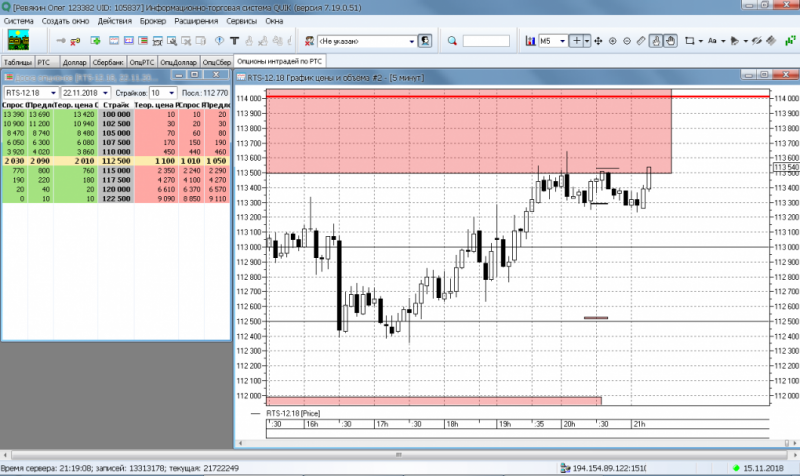Image resolution: width=800 pixels, height=476 pixels.
Task: Click the chart window horizontal scrollbar
Action: (x=515, y=443)
